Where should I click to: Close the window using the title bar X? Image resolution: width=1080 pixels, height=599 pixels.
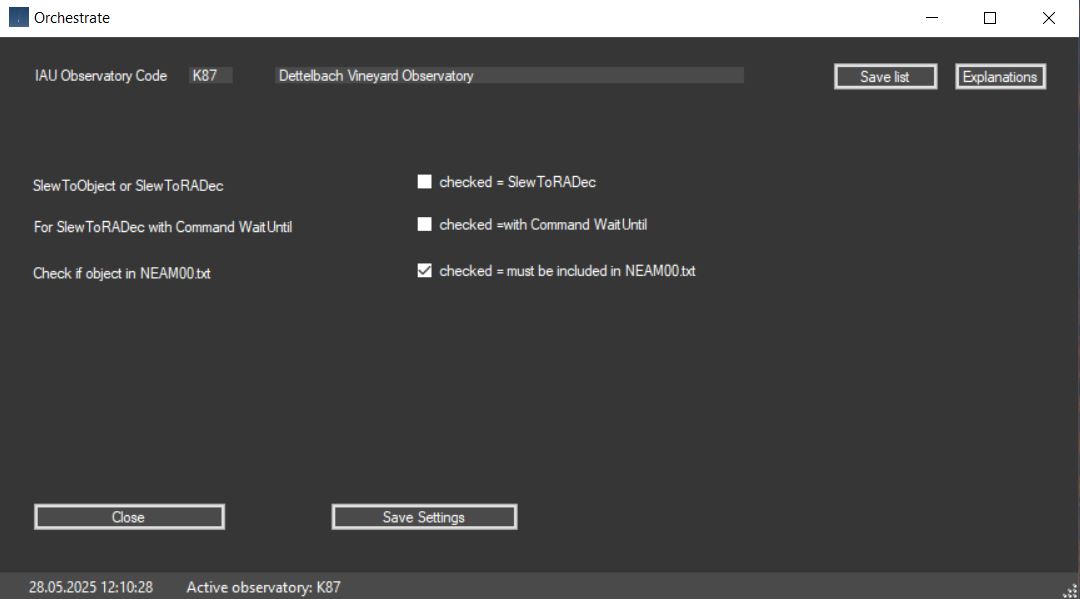(1048, 18)
